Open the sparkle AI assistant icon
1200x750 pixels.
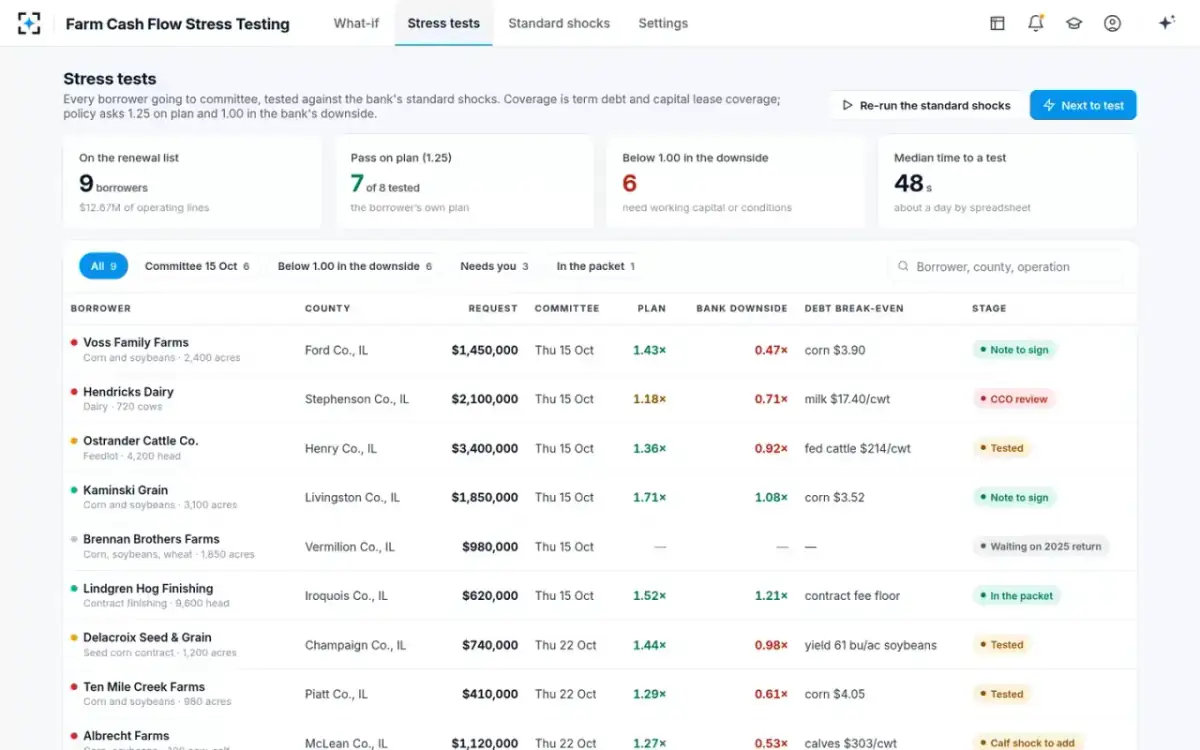(1166, 23)
